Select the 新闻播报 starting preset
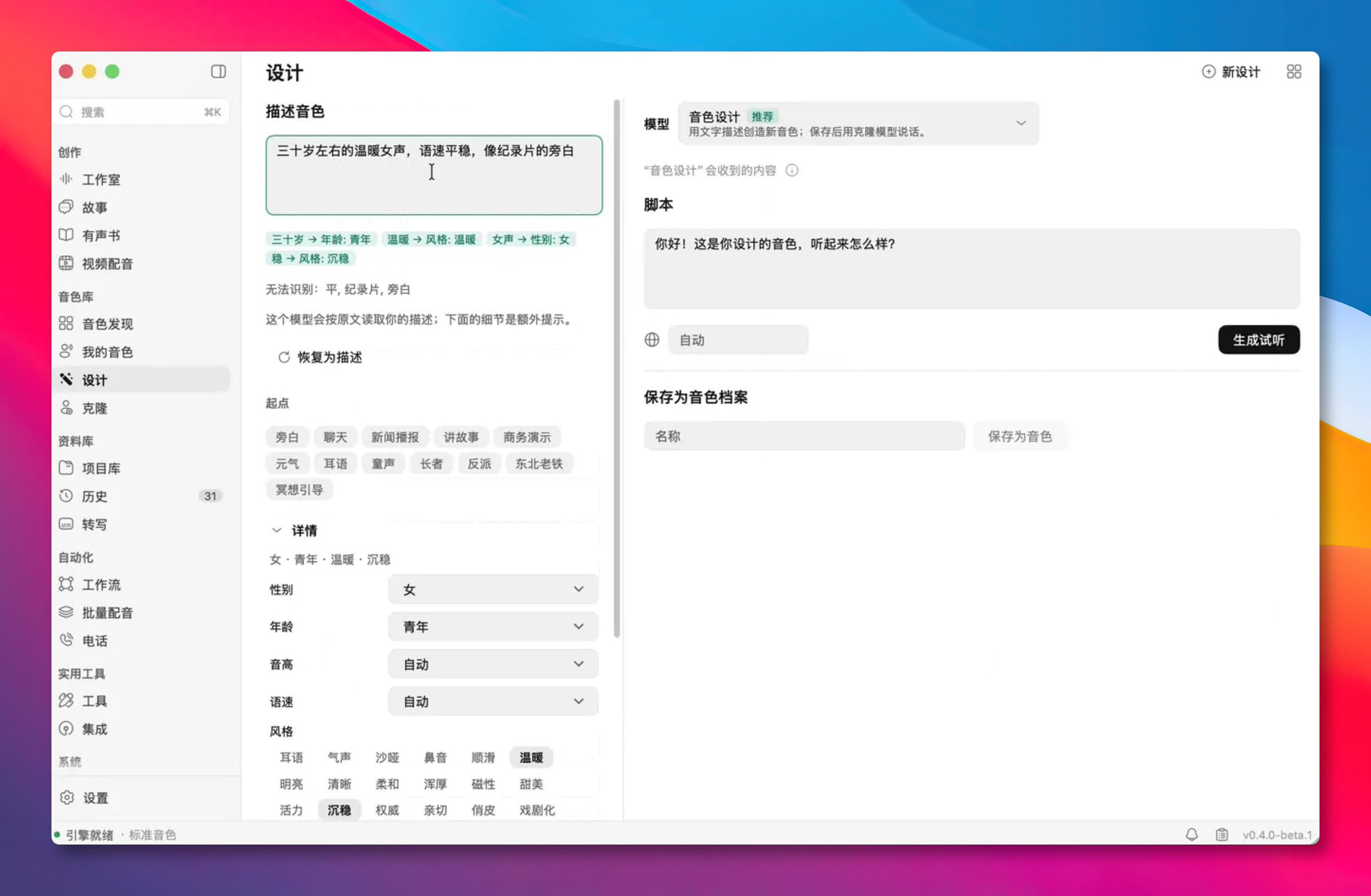Image resolution: width=1371 pixels, height=896 pixels. 395,437
